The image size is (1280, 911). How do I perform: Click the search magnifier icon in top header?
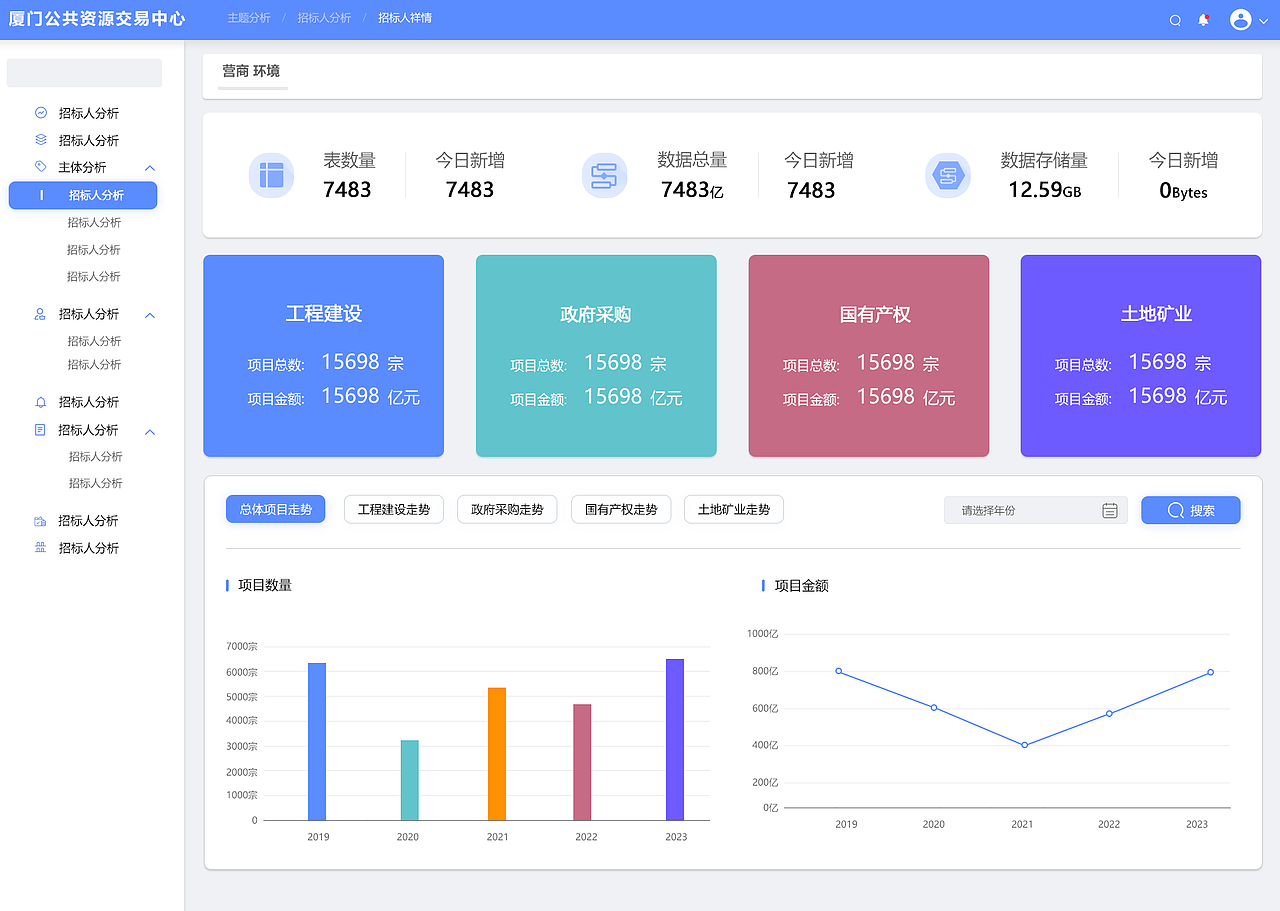pyautogui.click(x=1175, y=20)
